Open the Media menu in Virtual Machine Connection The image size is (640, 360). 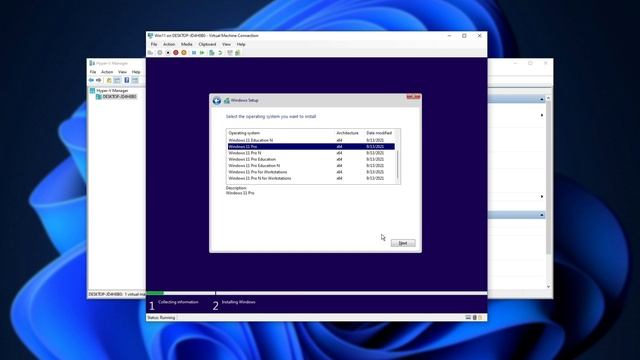[187, 44]
